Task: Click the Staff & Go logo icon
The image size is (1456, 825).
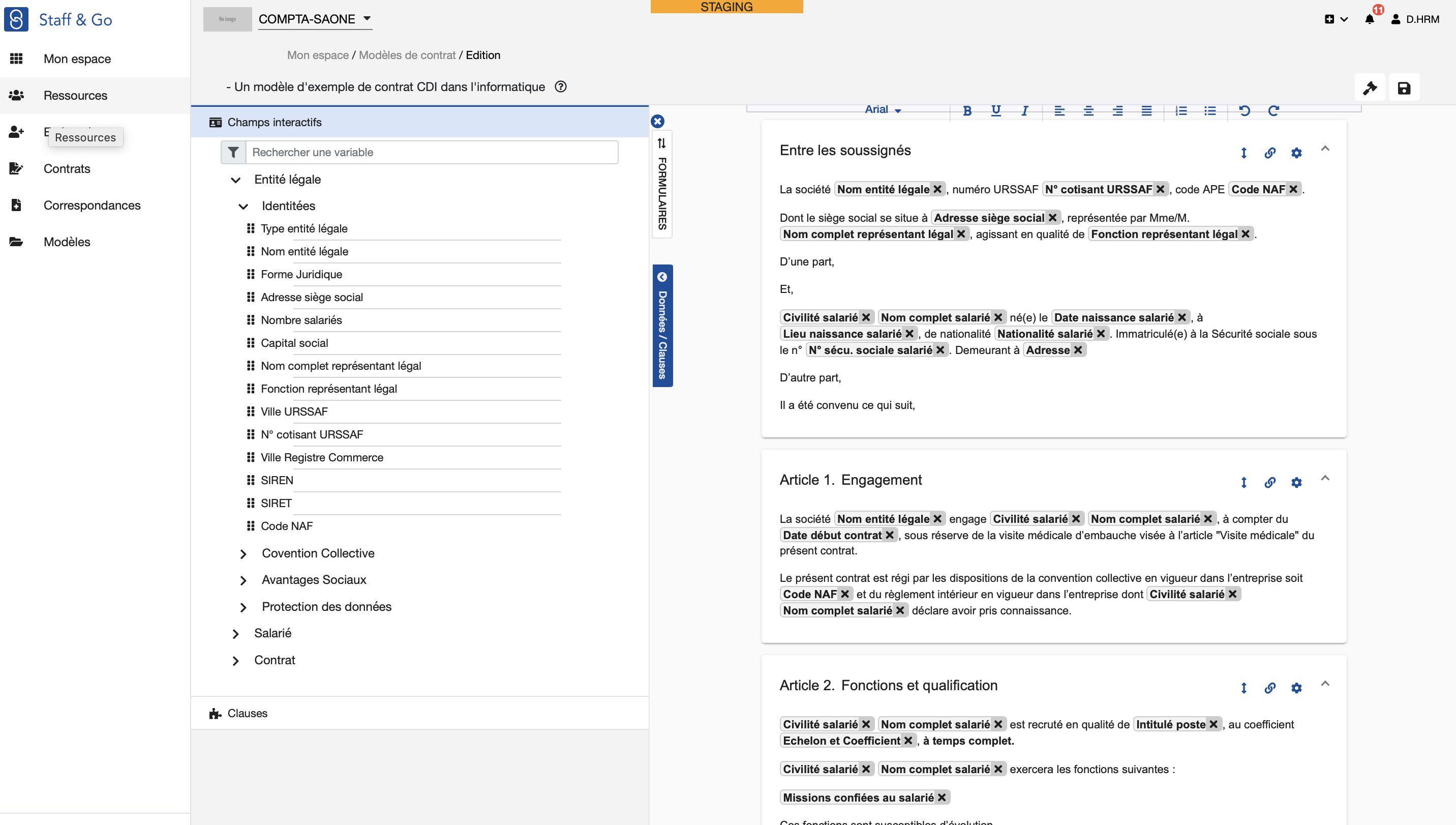Action: pos(16,19)
